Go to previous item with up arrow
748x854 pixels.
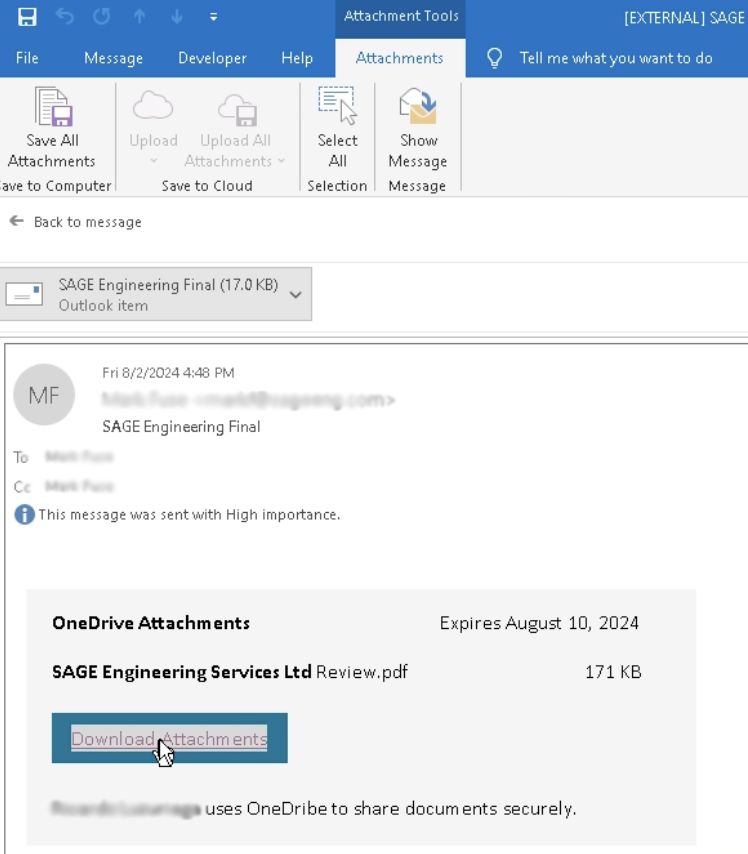click(138, 18)
